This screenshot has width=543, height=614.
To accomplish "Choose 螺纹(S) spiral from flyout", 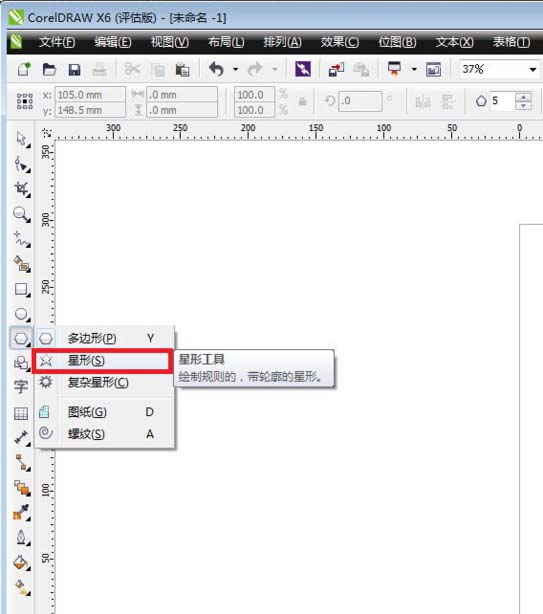I will [x=104, y=434].
